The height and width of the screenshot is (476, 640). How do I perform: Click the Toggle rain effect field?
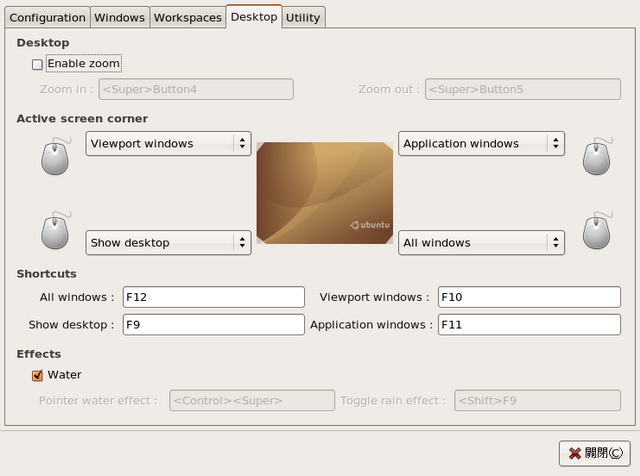[538, 400]
